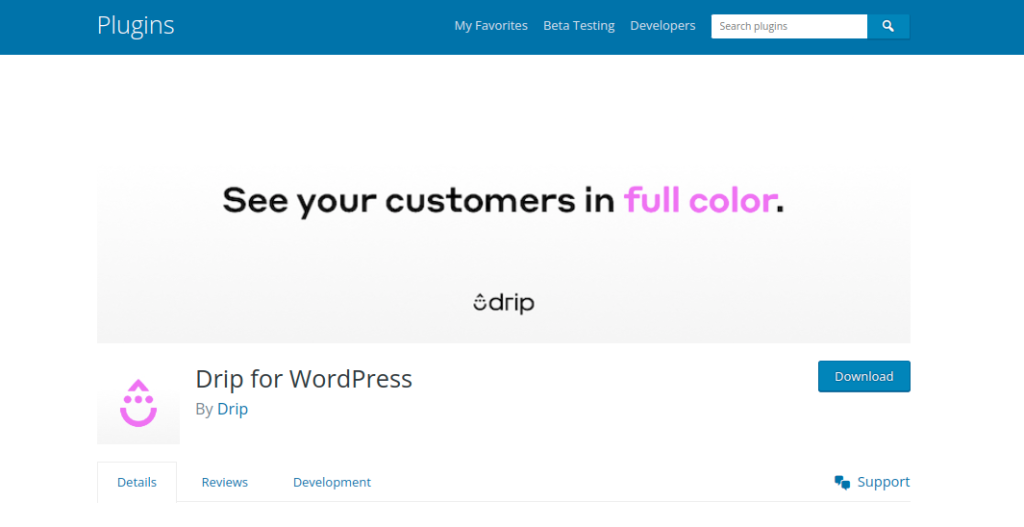Switch to the Development tab
Image resolution: width=1024 pixels, height=527 pixels.
pos(332,482)
